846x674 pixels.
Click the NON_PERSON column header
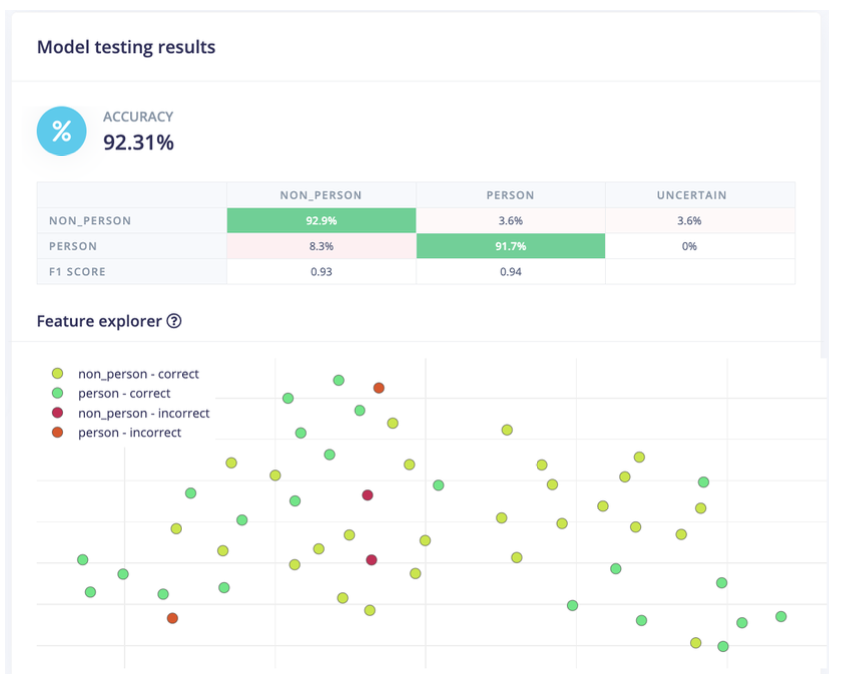tap(321, 195)
